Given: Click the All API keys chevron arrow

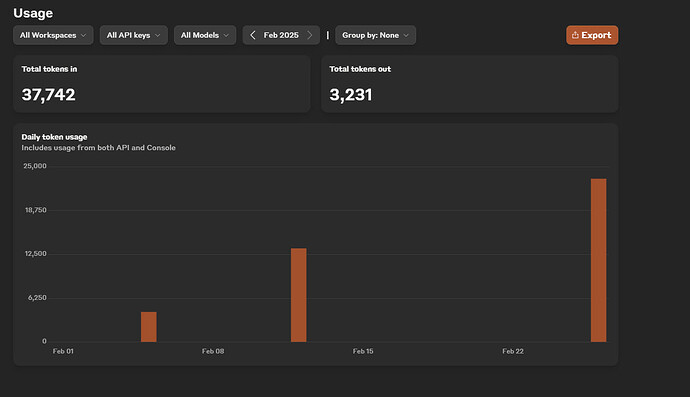Looking at the screenshot, I should (x=158, y=35).
